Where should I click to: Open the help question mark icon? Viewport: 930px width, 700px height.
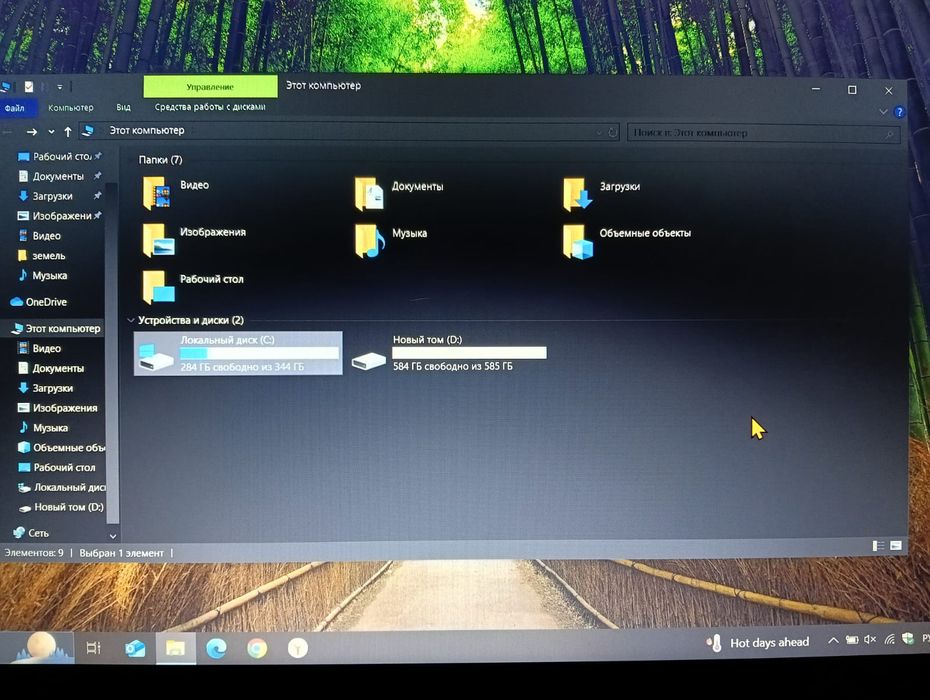pyautogui.click(x=900, y=112)
